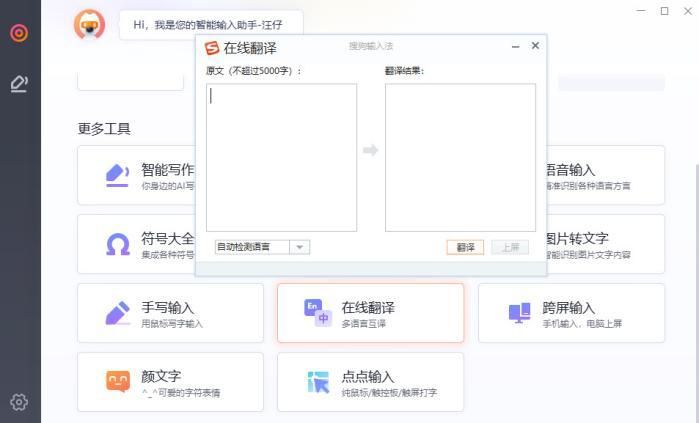Click the 颜文字 card title
Viewport: 699px width, 423px height.
click(161, 376)
